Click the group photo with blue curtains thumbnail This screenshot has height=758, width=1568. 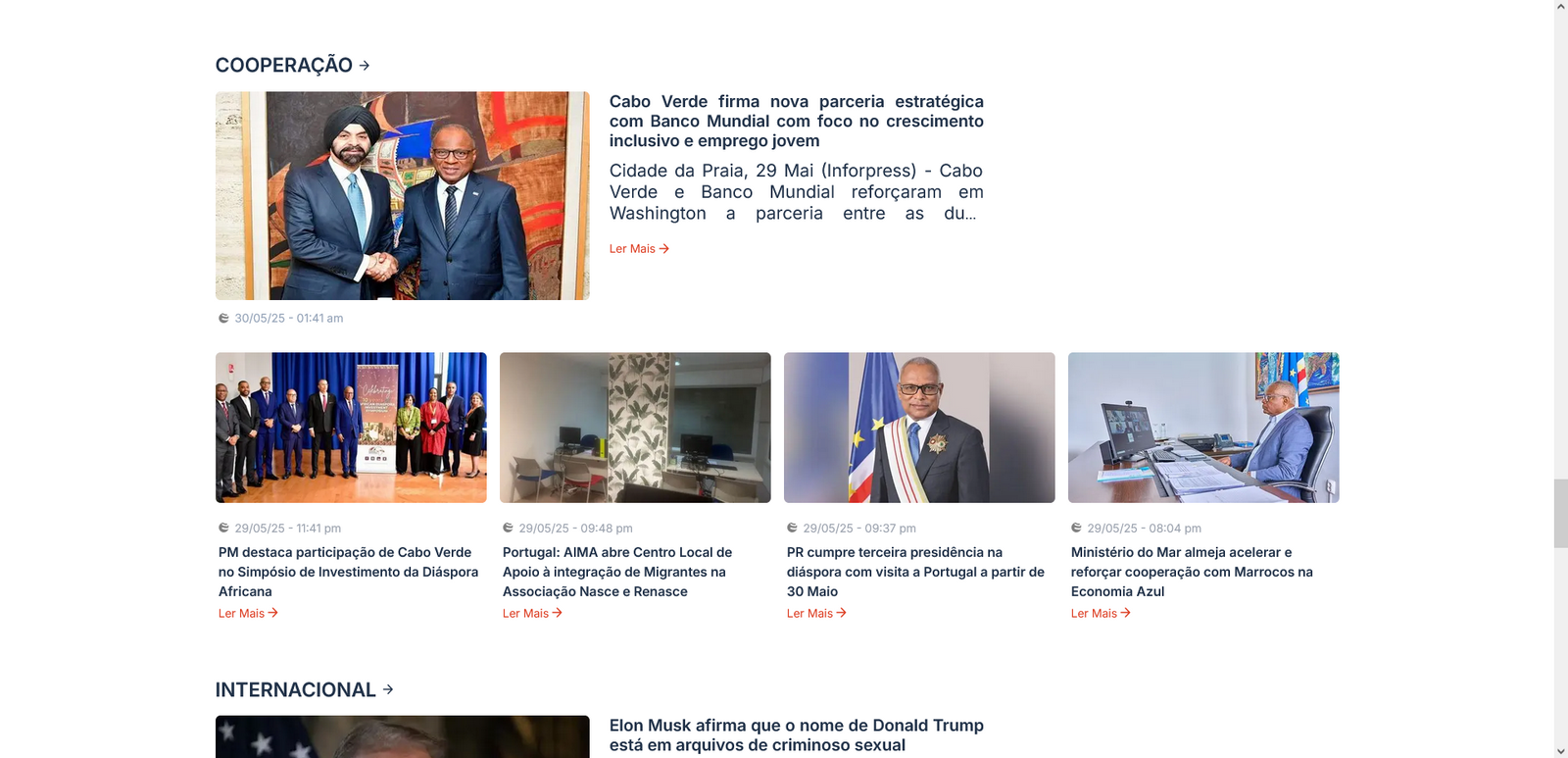coord(351,428)
